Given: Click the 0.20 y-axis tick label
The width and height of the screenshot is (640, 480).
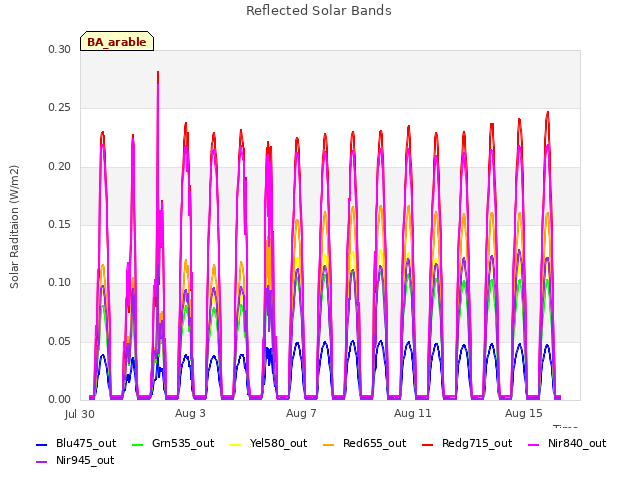Looking at the screenshot, I should pyautogui.click(x=60, y=167).
